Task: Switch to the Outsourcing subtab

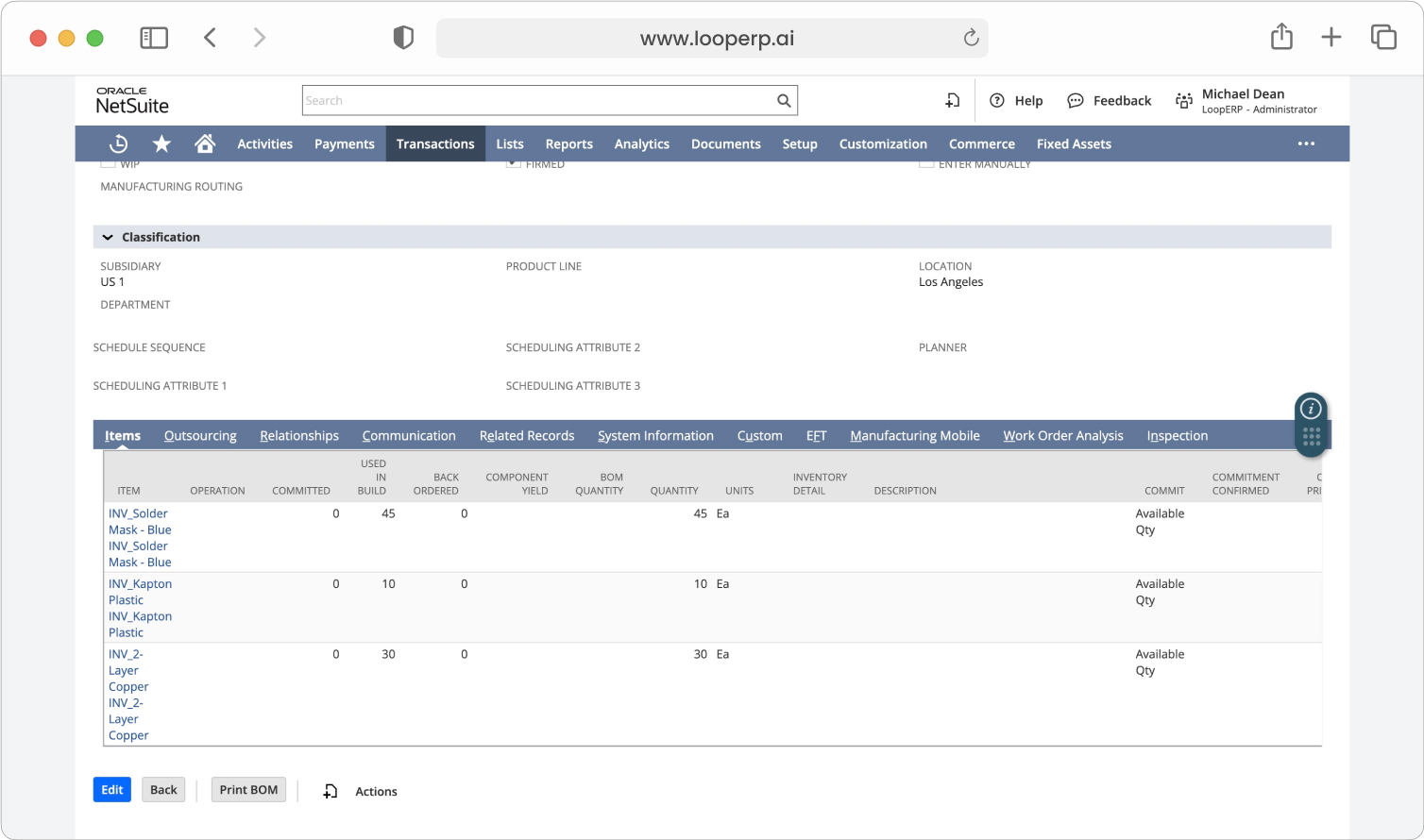Action: [x=200, y=435]
